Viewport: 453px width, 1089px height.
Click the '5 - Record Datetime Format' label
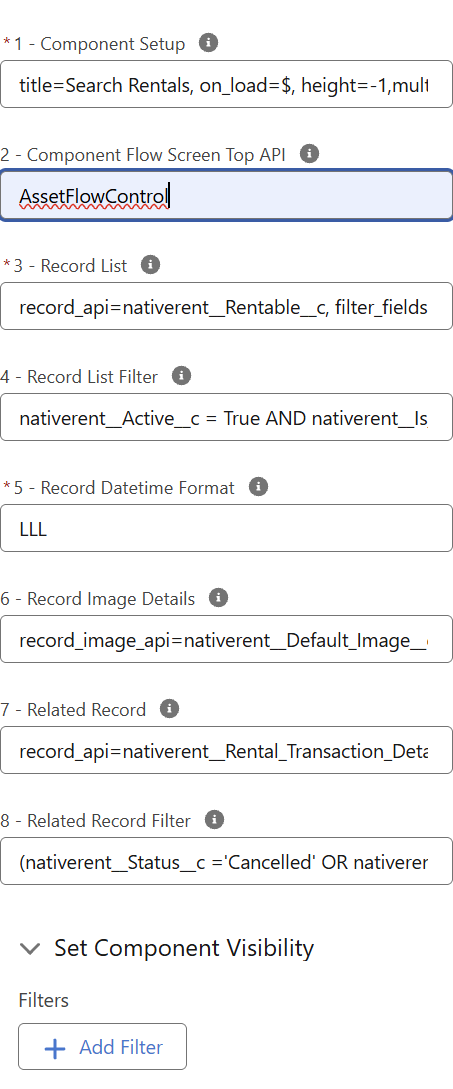click(124, 488)
